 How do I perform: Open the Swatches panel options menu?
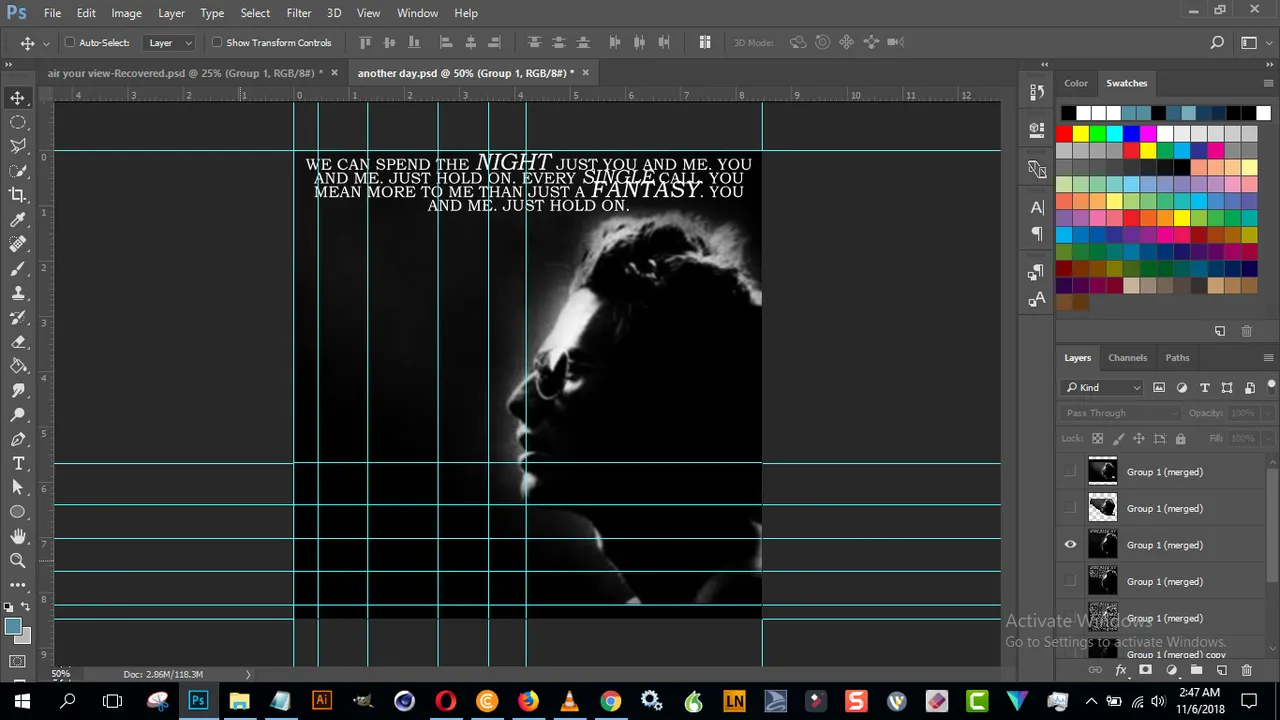click(1268, 83)
